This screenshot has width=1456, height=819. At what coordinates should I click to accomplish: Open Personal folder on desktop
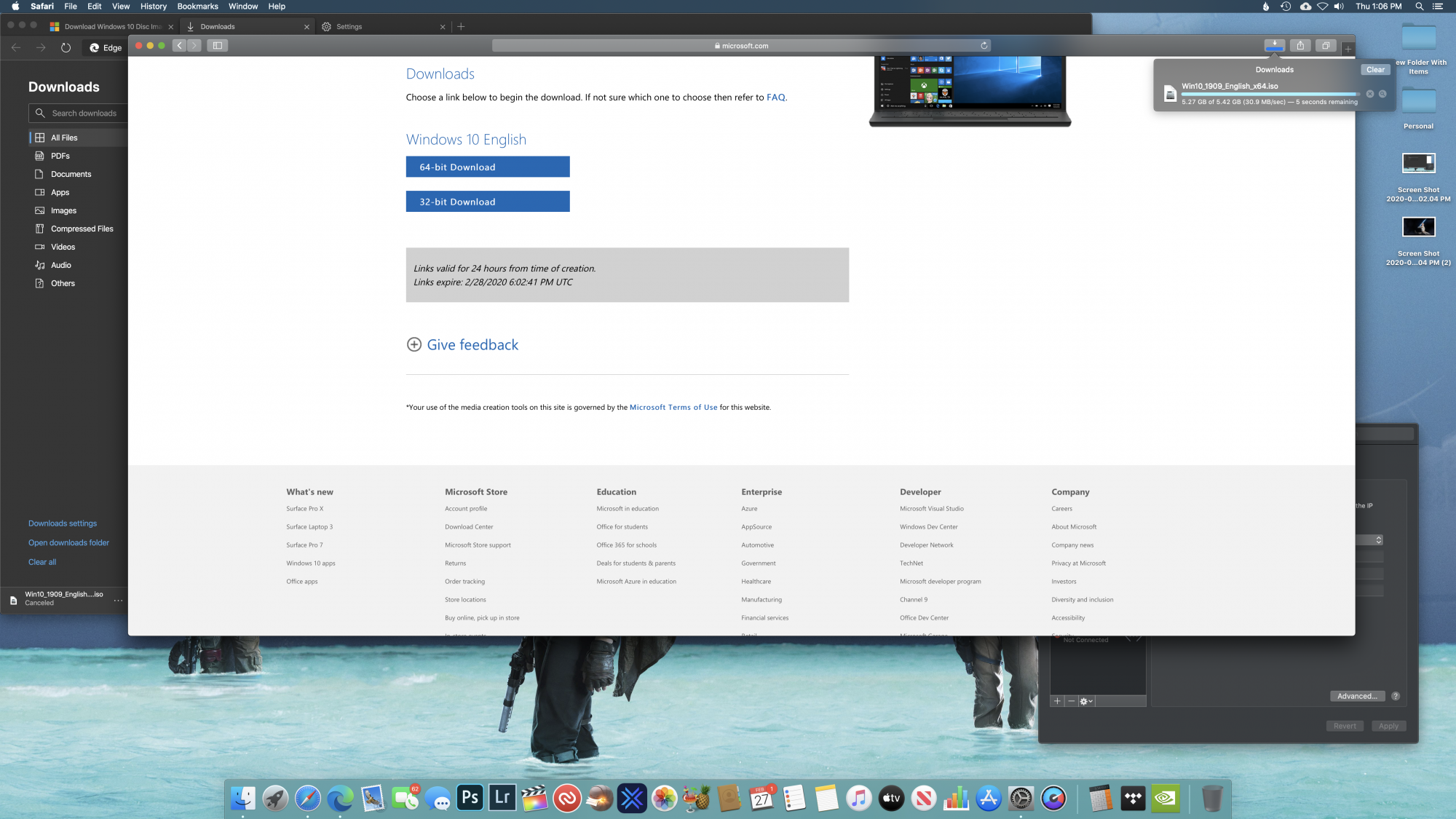pyautogui.click(x=1418, y=108)
